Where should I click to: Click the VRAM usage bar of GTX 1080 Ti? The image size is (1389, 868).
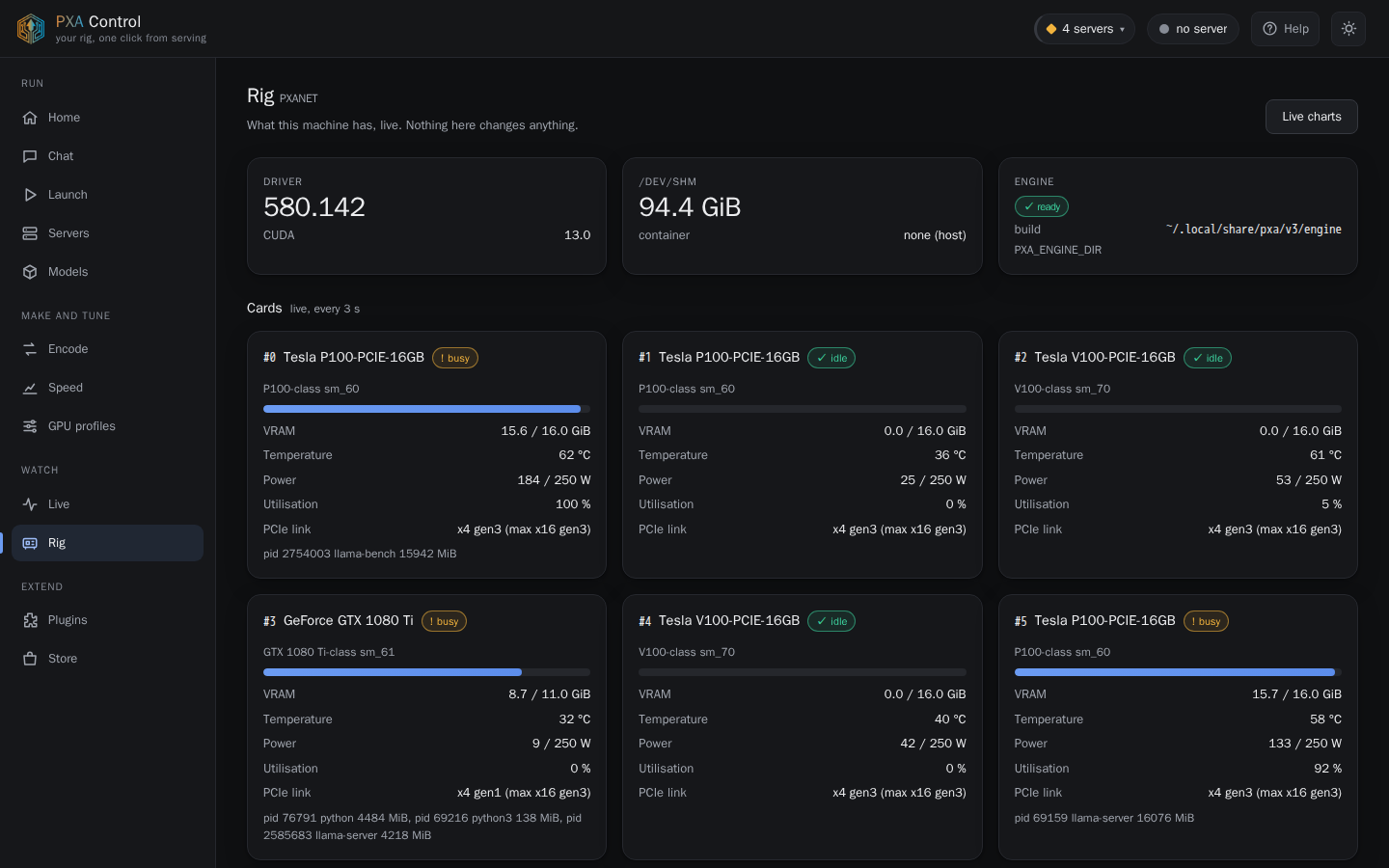[426, 672]
